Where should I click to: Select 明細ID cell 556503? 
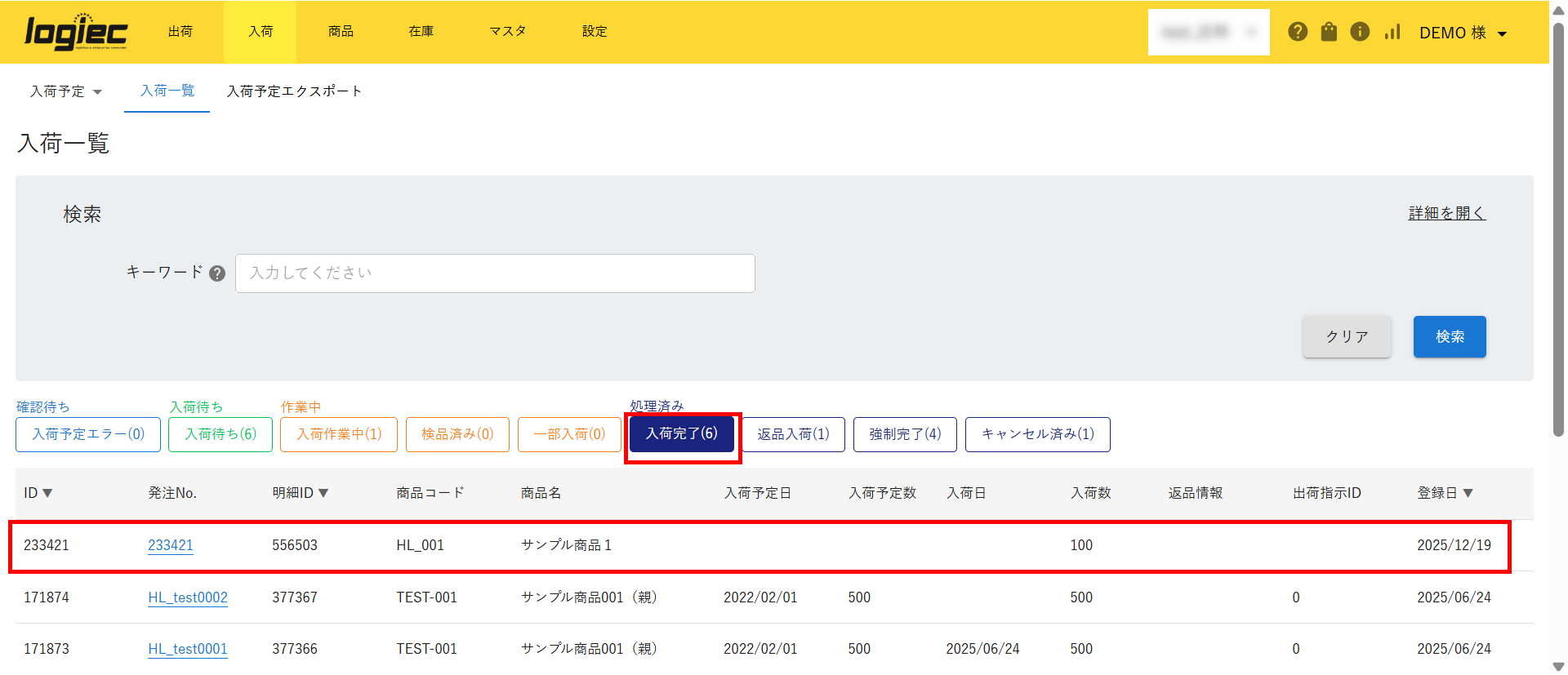(x=295, y=545)
